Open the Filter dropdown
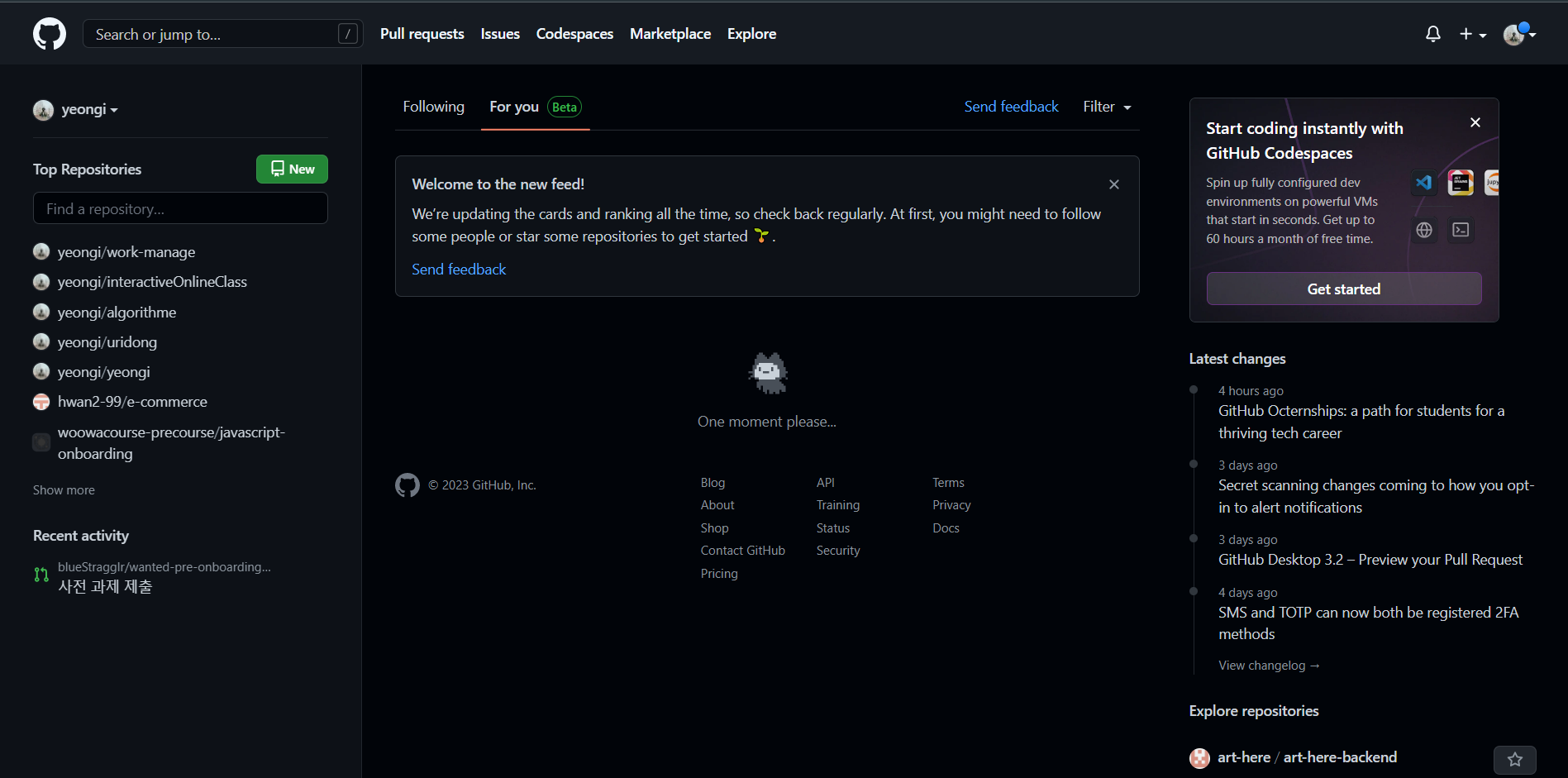 click(1107, 107)
